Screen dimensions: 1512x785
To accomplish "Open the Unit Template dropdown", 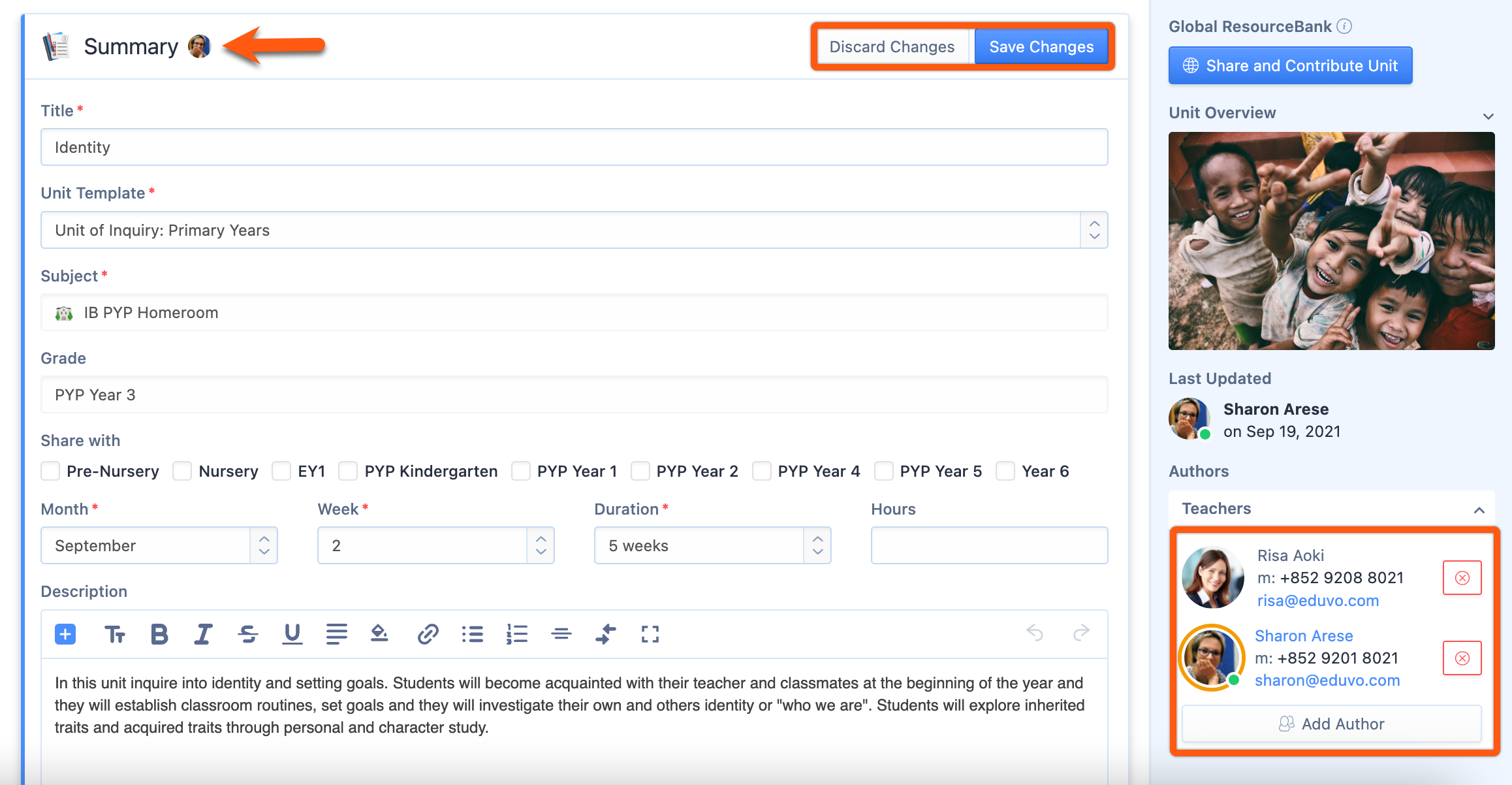I will 574,230.
